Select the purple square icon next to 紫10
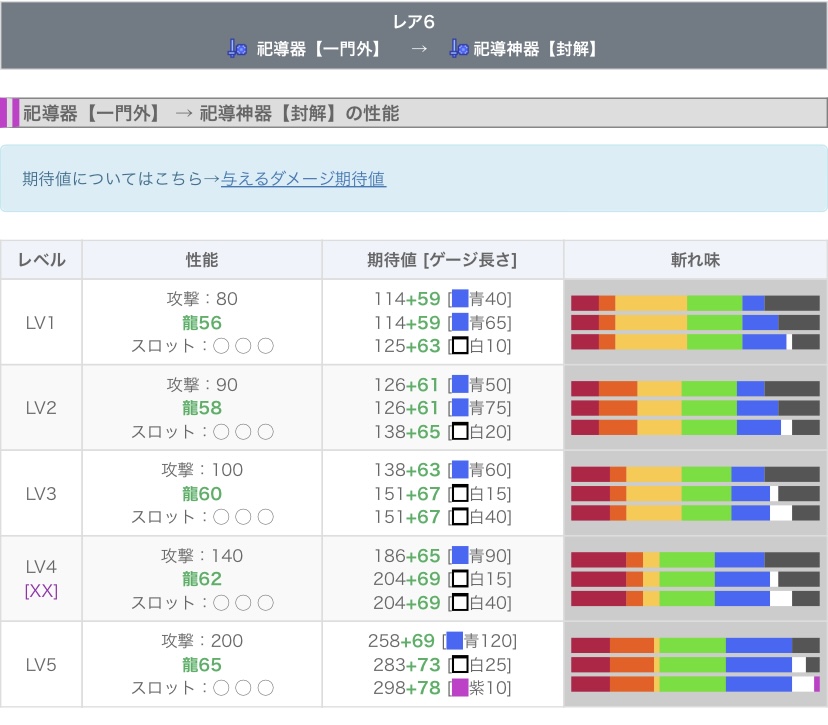The image size is (828, 725). click(x=460, y=688)
